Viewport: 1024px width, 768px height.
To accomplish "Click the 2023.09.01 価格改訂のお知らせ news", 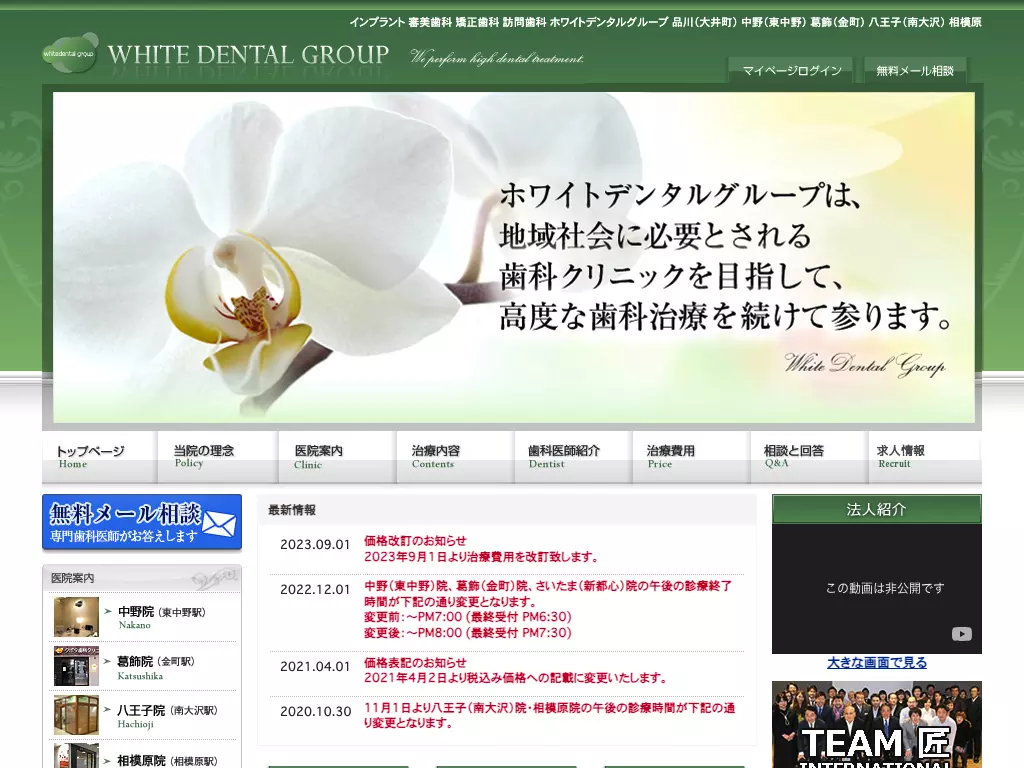I will pos(481,549).
